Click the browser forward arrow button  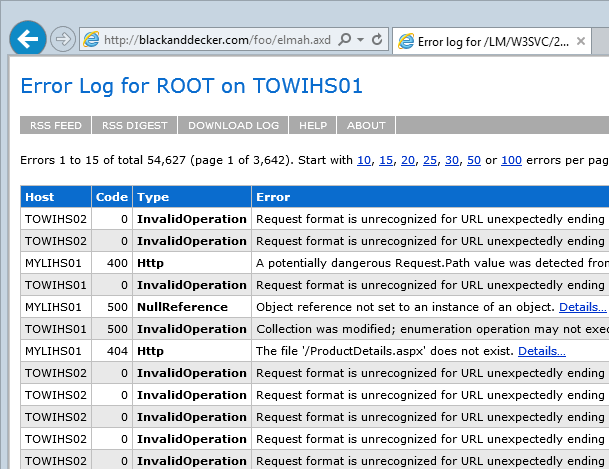pyautogui.click(x=63, y=39)
